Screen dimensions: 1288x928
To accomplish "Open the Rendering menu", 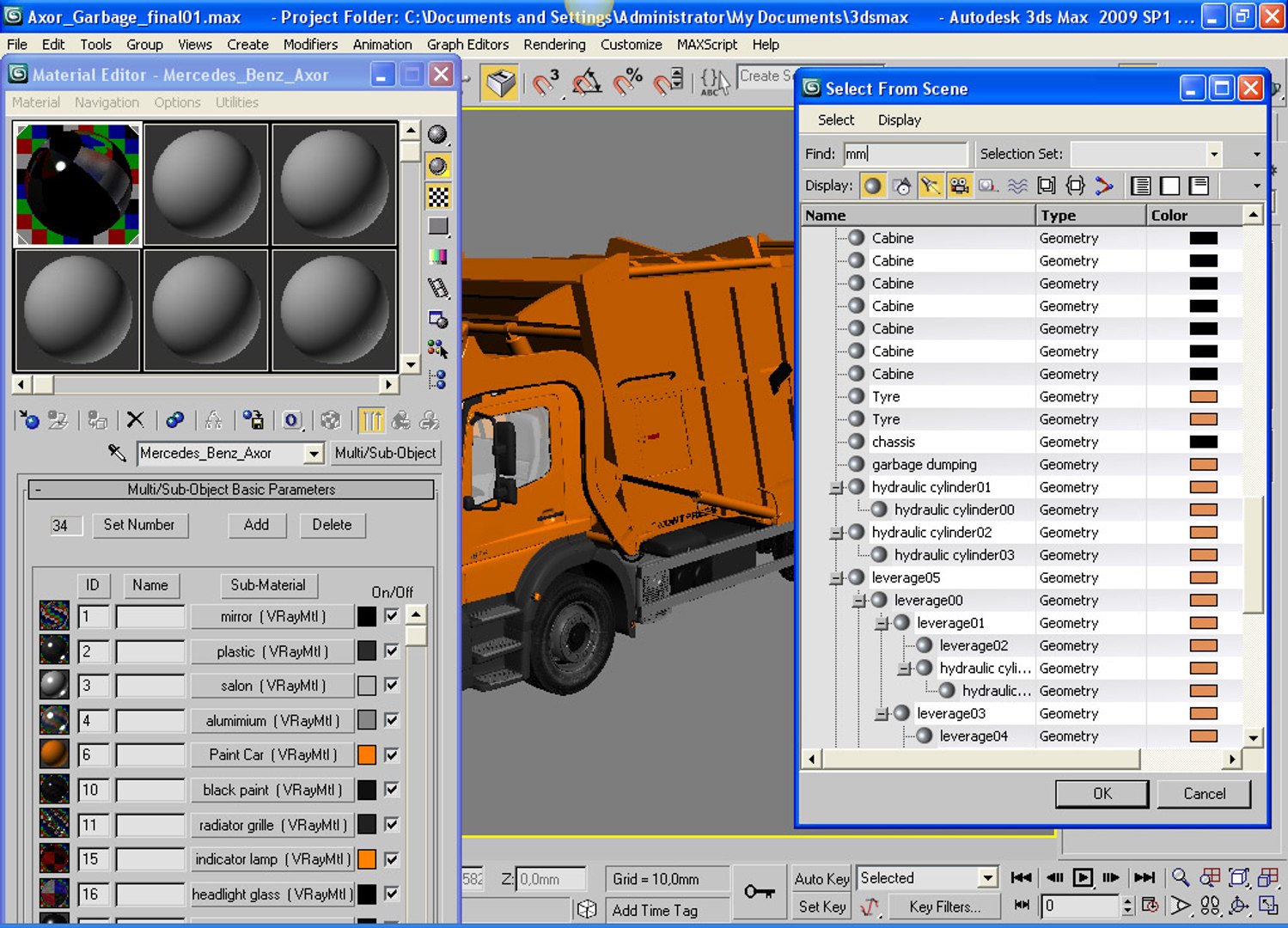I will click(x=554, y=45).
